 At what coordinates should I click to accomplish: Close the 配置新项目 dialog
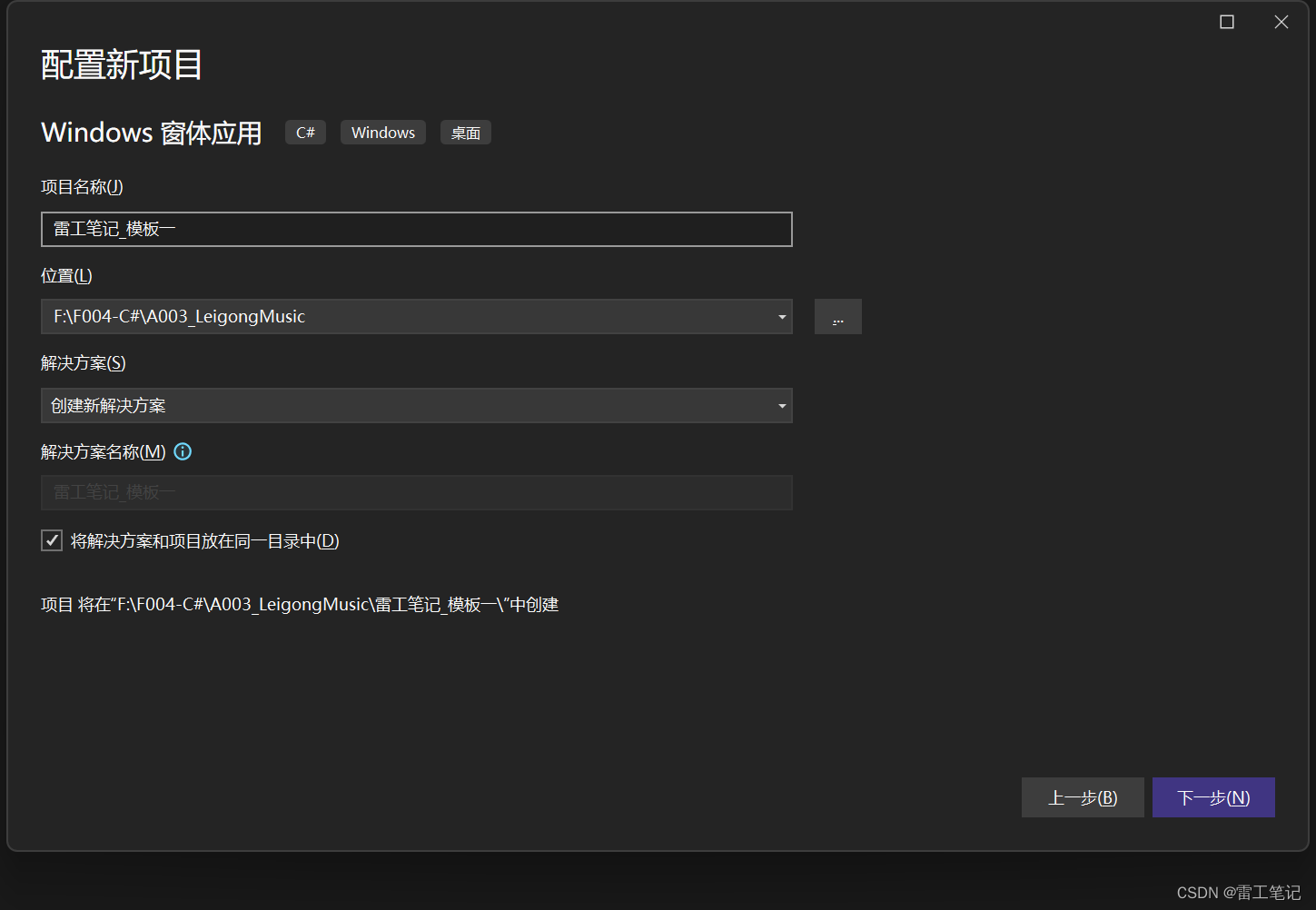click(1281, 22)
